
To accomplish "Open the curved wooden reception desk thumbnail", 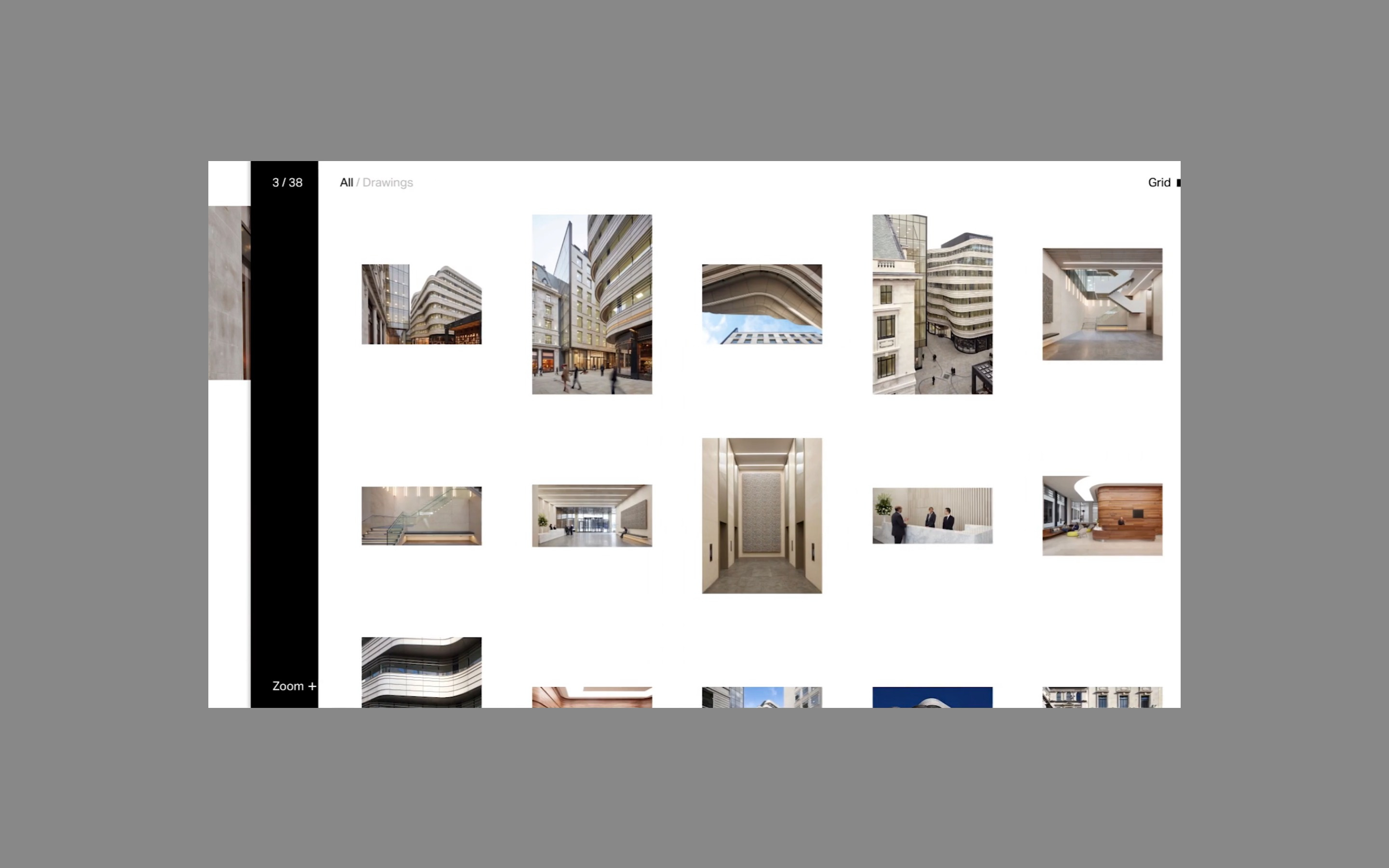I will point(1102,515).
